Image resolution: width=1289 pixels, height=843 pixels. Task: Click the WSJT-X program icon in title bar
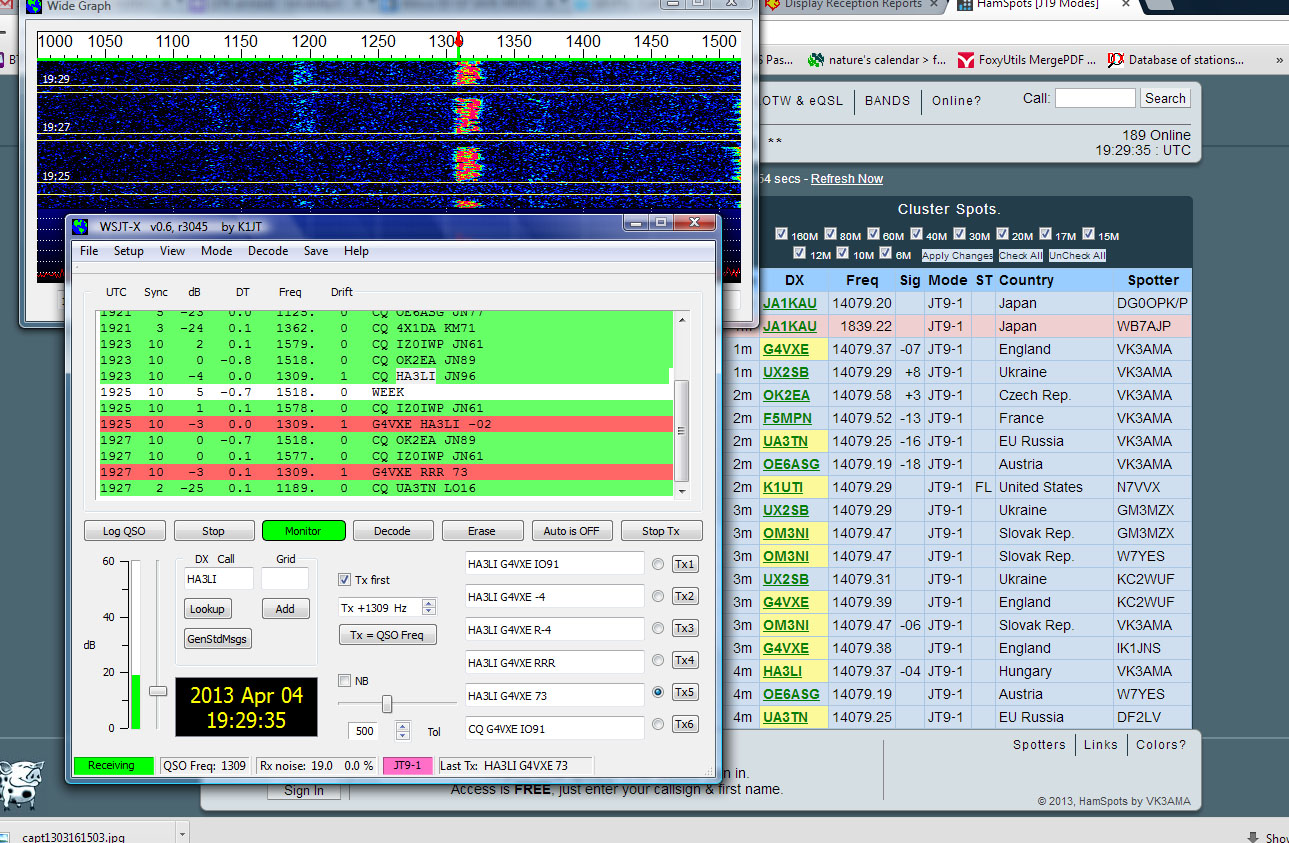82,226
